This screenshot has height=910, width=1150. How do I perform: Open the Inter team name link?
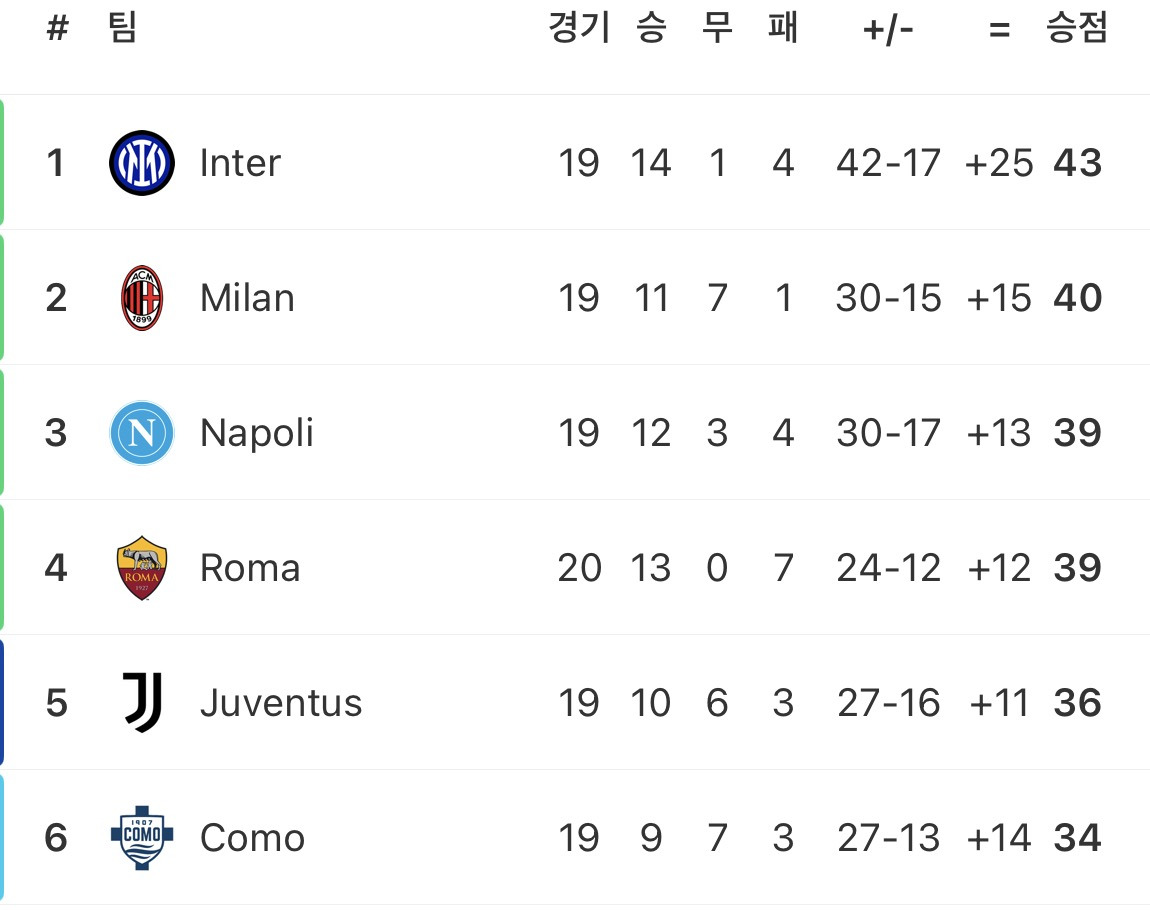click(x=240, y=163)
